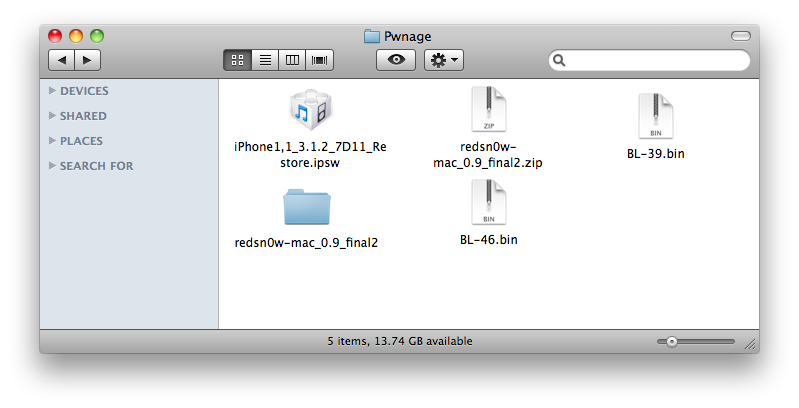The image size is (799, 408).
Task: Switch to icon view
Action: click(237, 60)
